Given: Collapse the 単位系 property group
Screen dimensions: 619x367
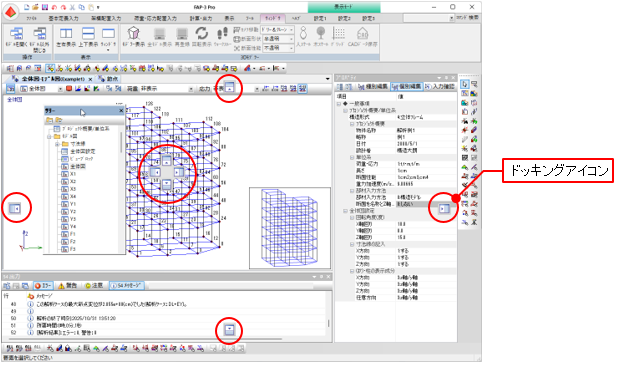Looking at the screenshot, I should coord(352,157).
